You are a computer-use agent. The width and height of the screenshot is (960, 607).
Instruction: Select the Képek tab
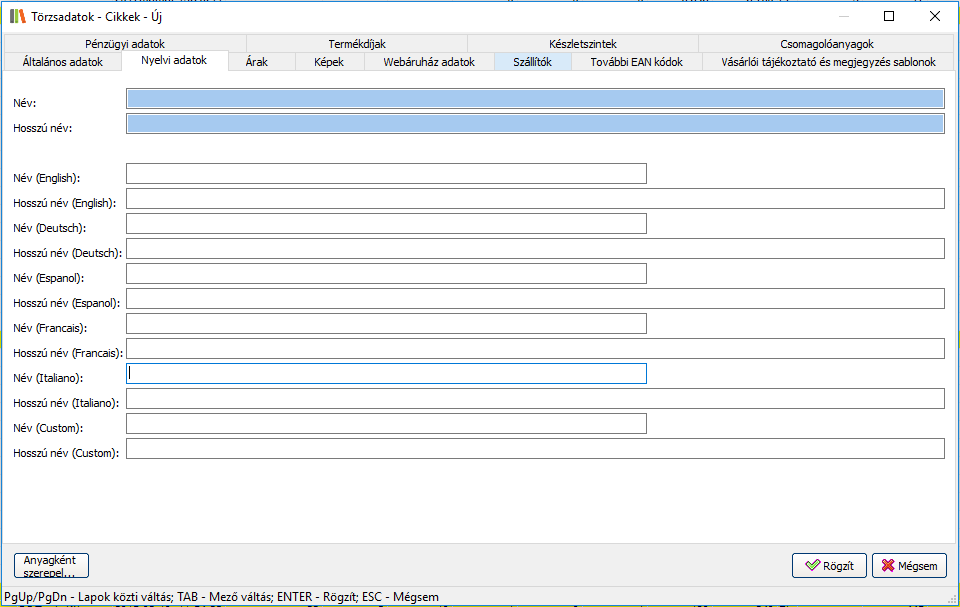click(x=328, y=62)
